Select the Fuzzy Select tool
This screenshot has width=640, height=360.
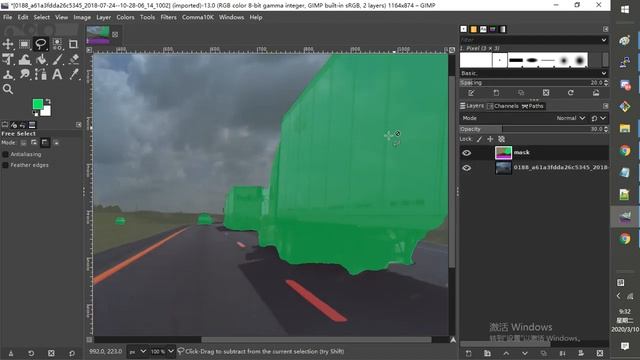57,44
